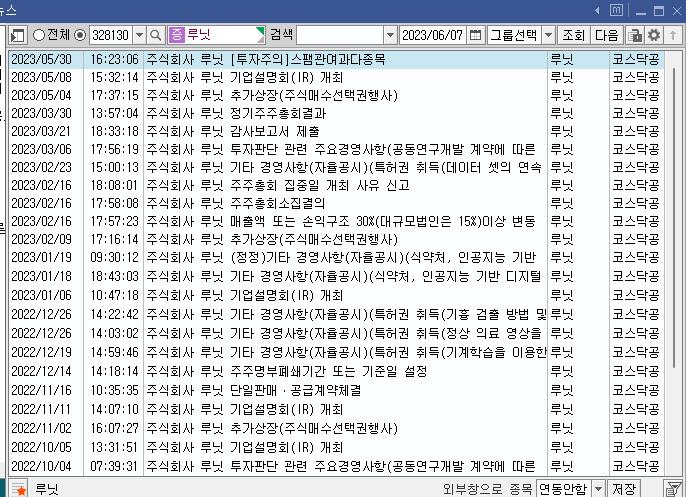Click the 다음 next button
This screenshot has height=497, width=686.
click(x=606, y=35)
